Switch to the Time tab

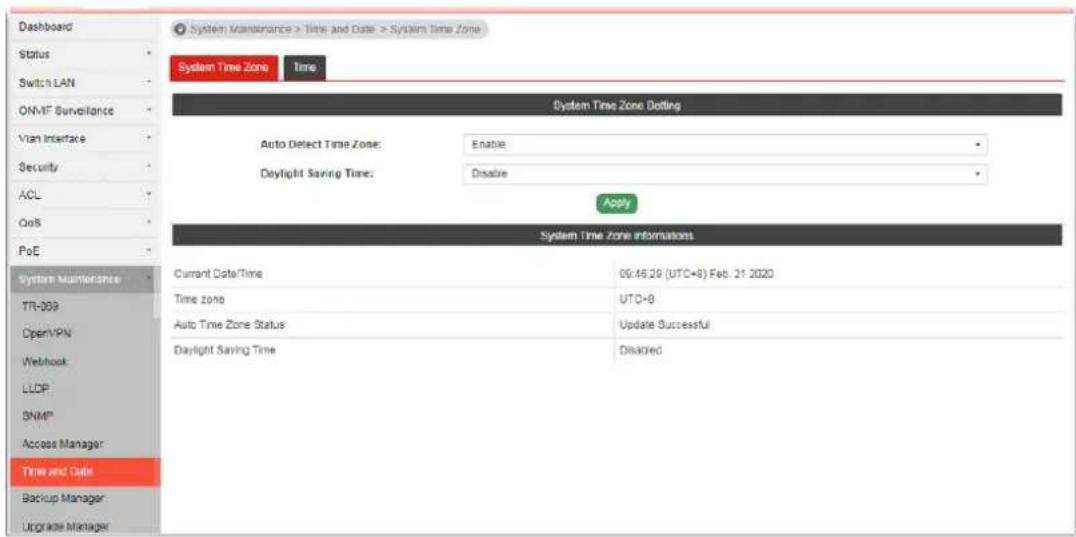click(305, 68)
